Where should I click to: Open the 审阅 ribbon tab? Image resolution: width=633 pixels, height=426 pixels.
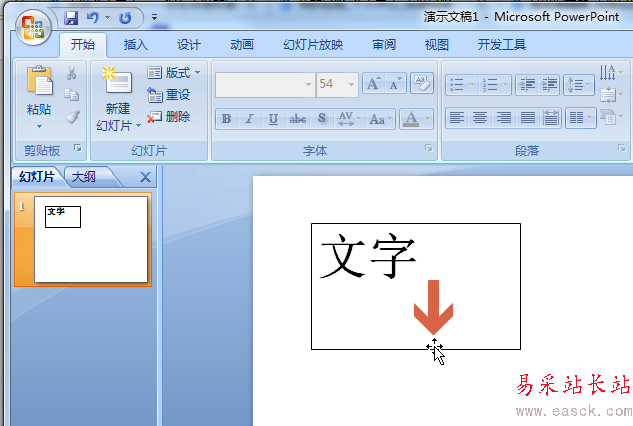[384, 44]
